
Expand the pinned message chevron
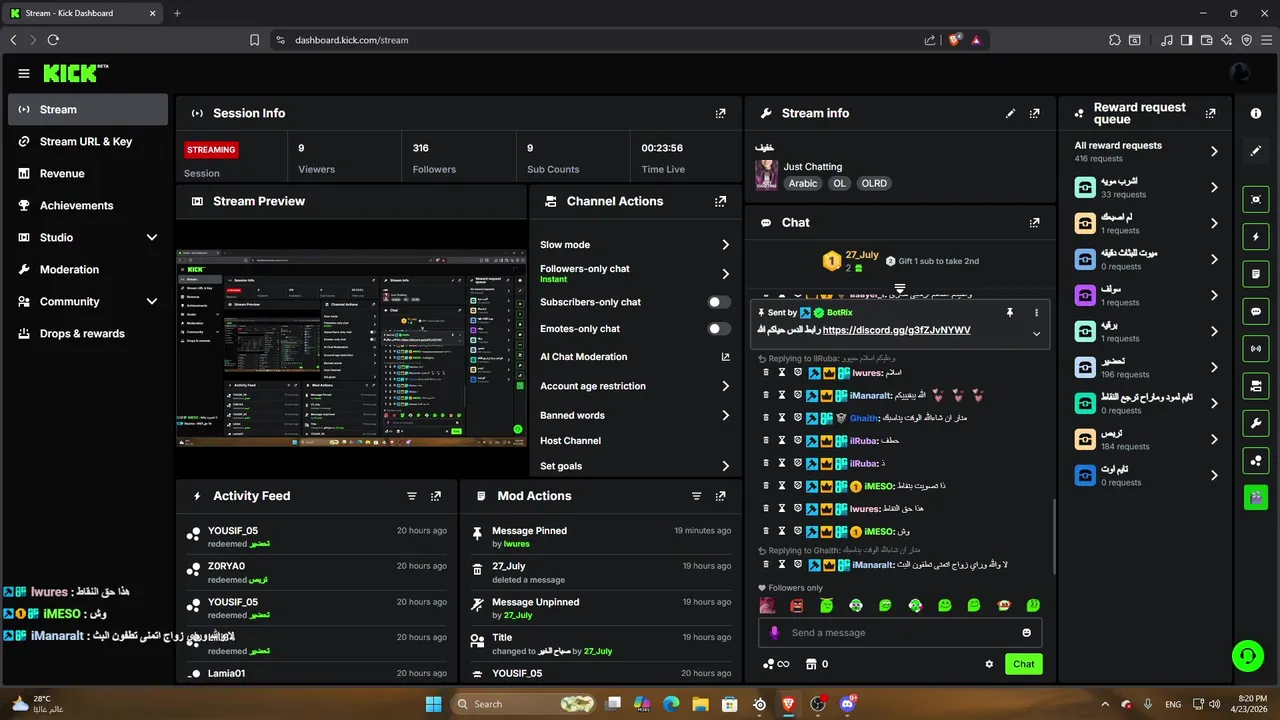[1036, 334]
